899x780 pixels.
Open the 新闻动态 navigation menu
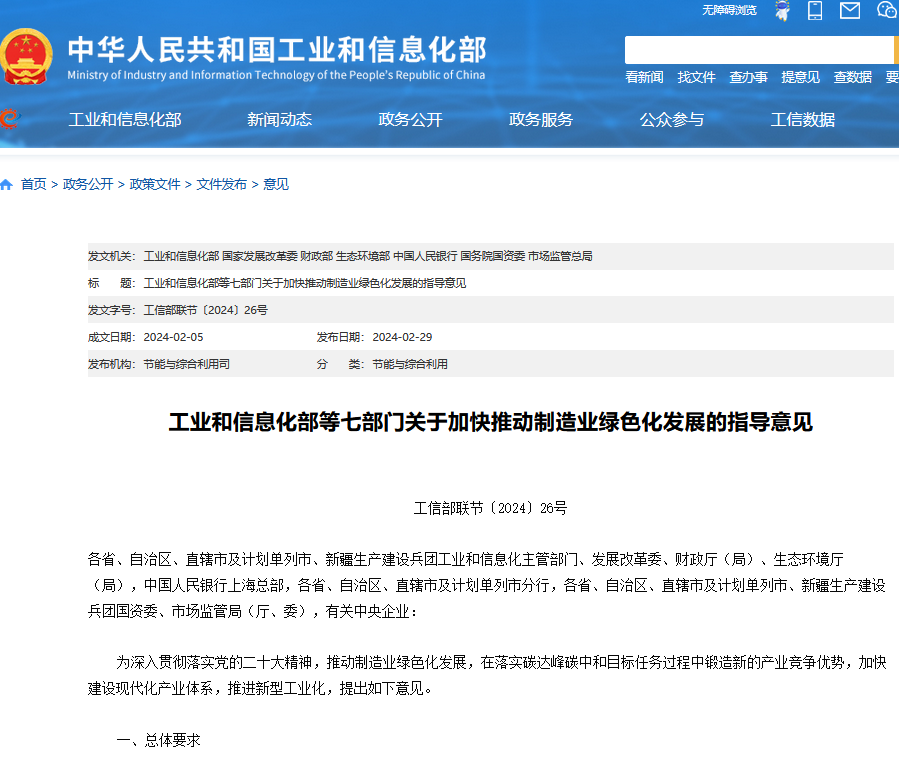[x=280, y=120]
